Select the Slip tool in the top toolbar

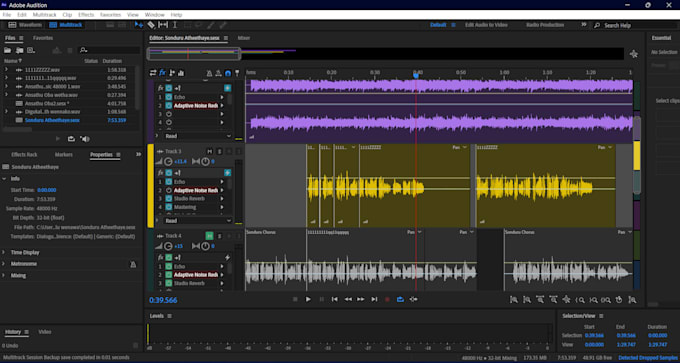163,25
